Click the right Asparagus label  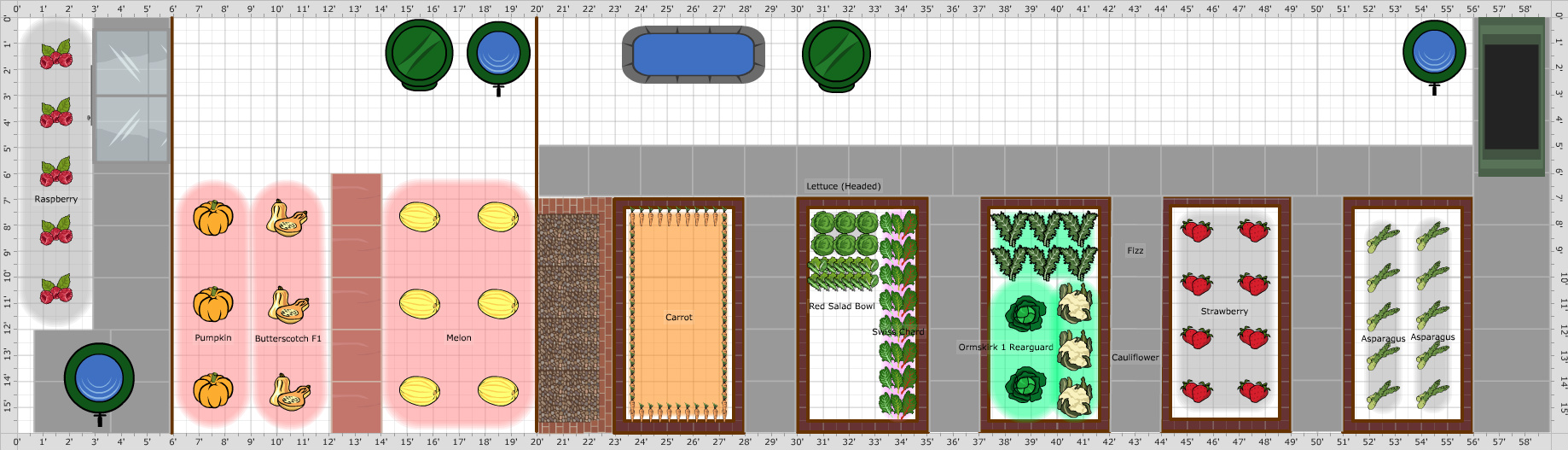tap(1433, 337)
